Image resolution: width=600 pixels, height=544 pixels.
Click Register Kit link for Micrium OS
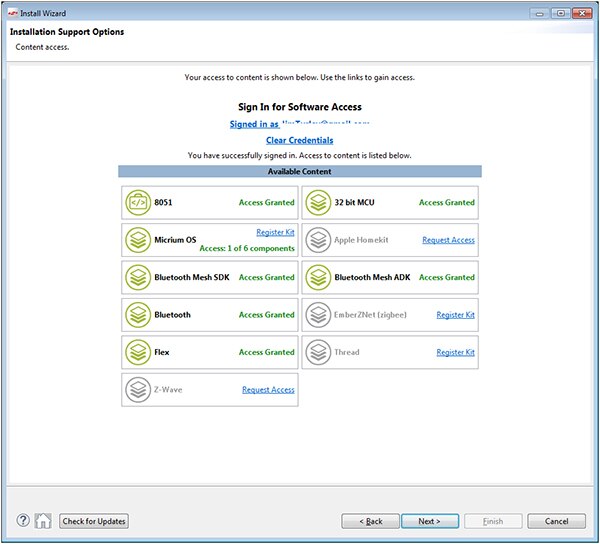(275, 232)
